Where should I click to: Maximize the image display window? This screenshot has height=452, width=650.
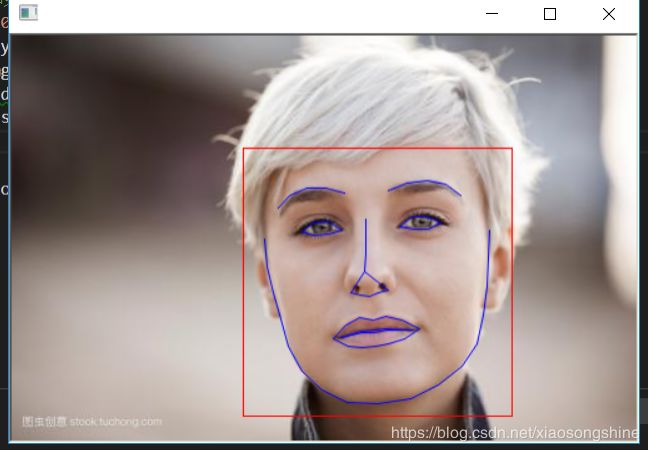click(x=550, y=14)
